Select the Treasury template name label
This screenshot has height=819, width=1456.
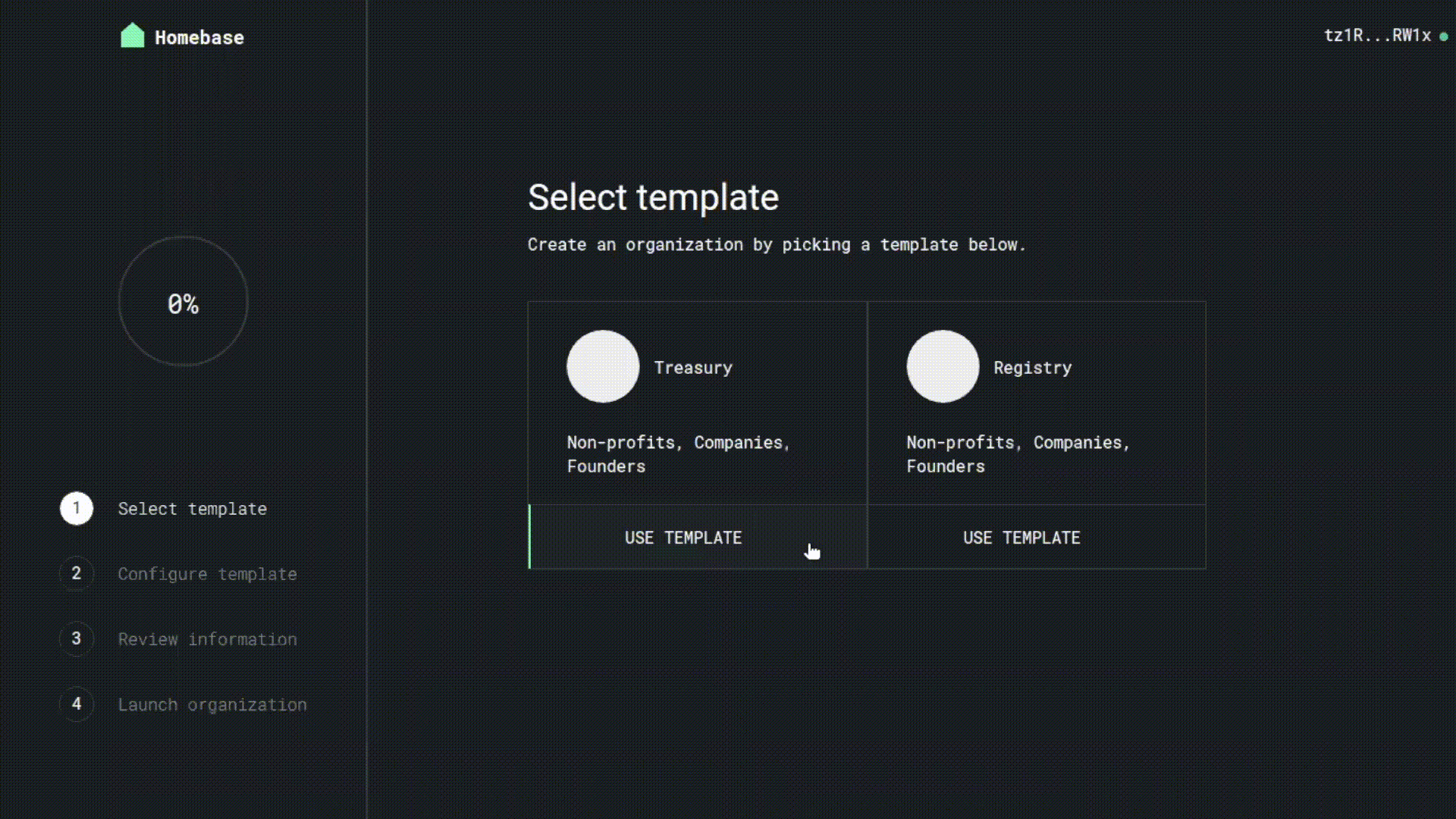point(693,368)
